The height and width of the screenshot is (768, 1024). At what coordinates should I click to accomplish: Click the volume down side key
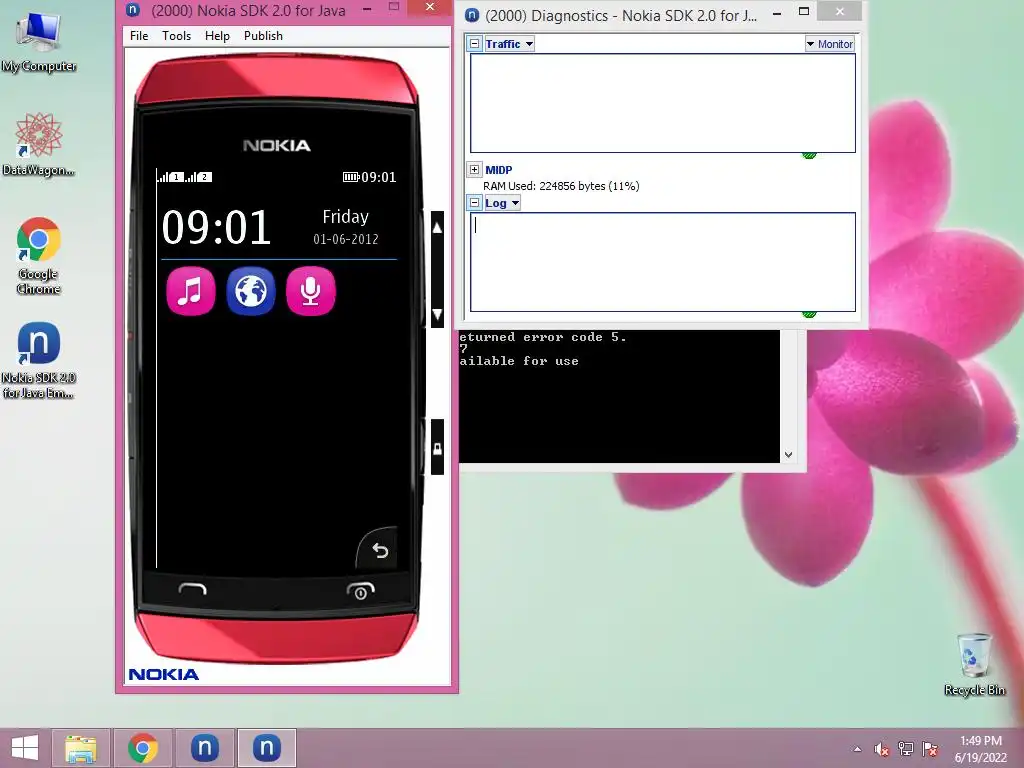[438, 314]
